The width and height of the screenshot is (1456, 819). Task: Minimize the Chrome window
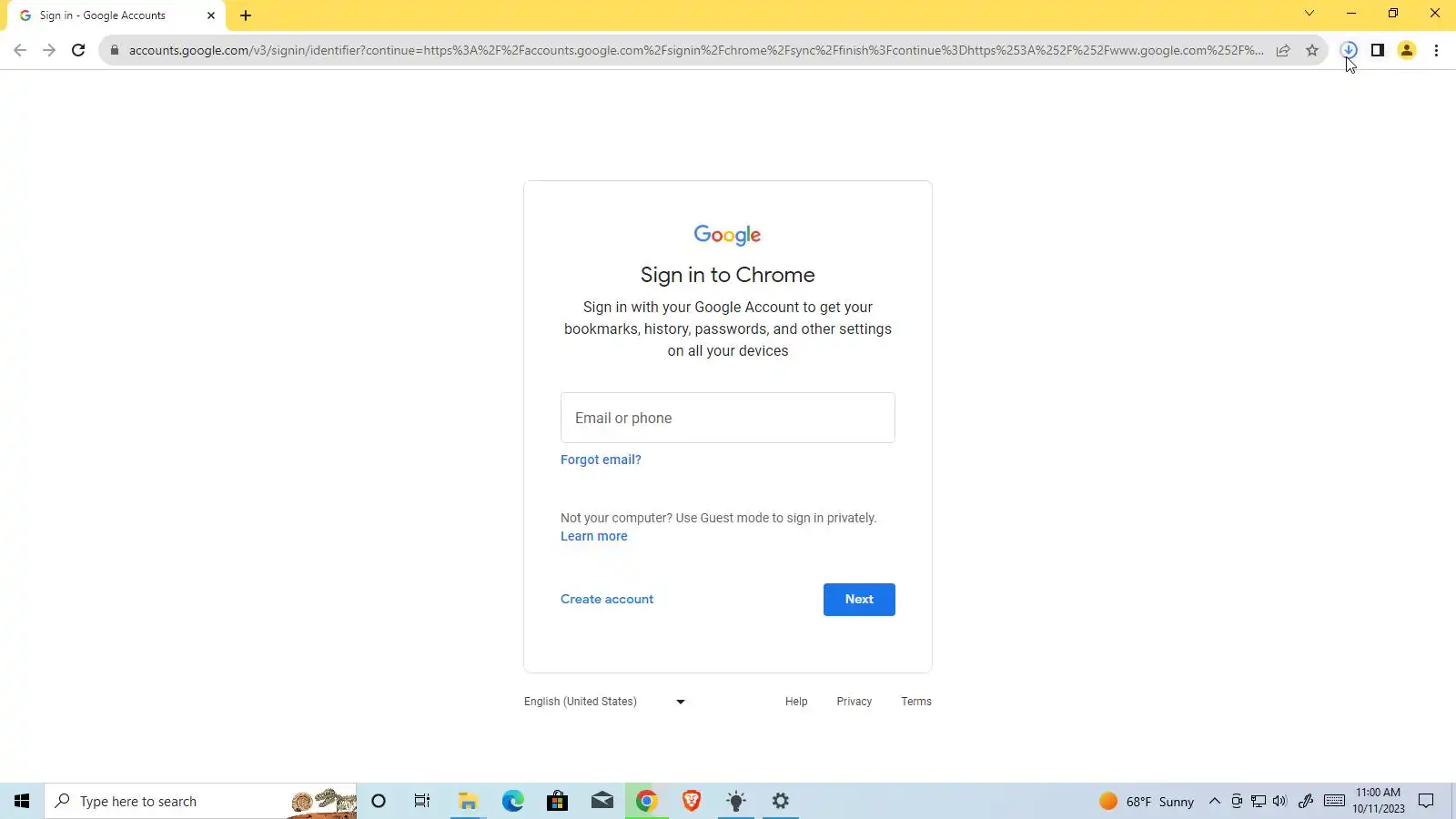[1351, 13]
